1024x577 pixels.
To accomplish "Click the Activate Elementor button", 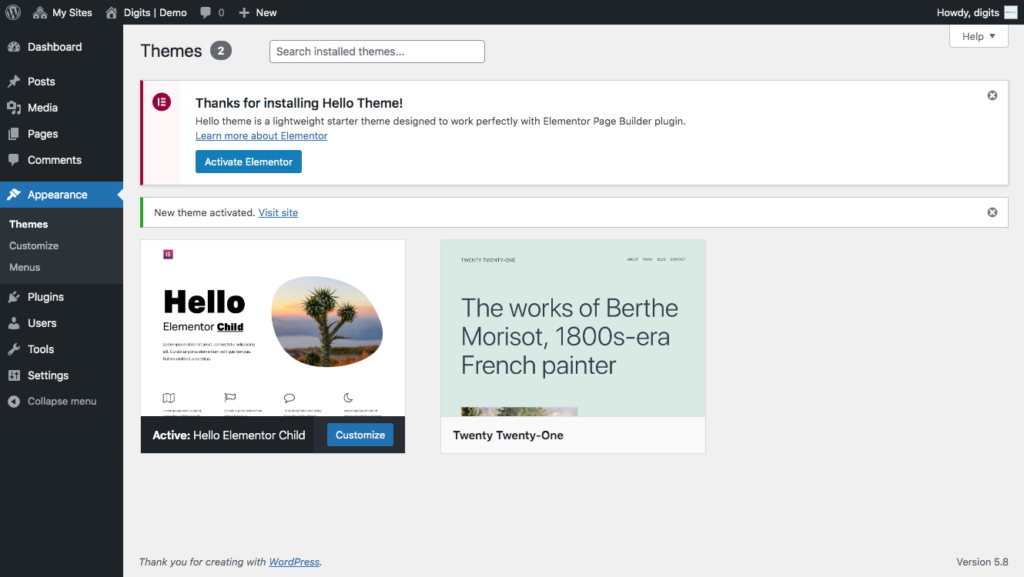I will [x=249, y=162].
